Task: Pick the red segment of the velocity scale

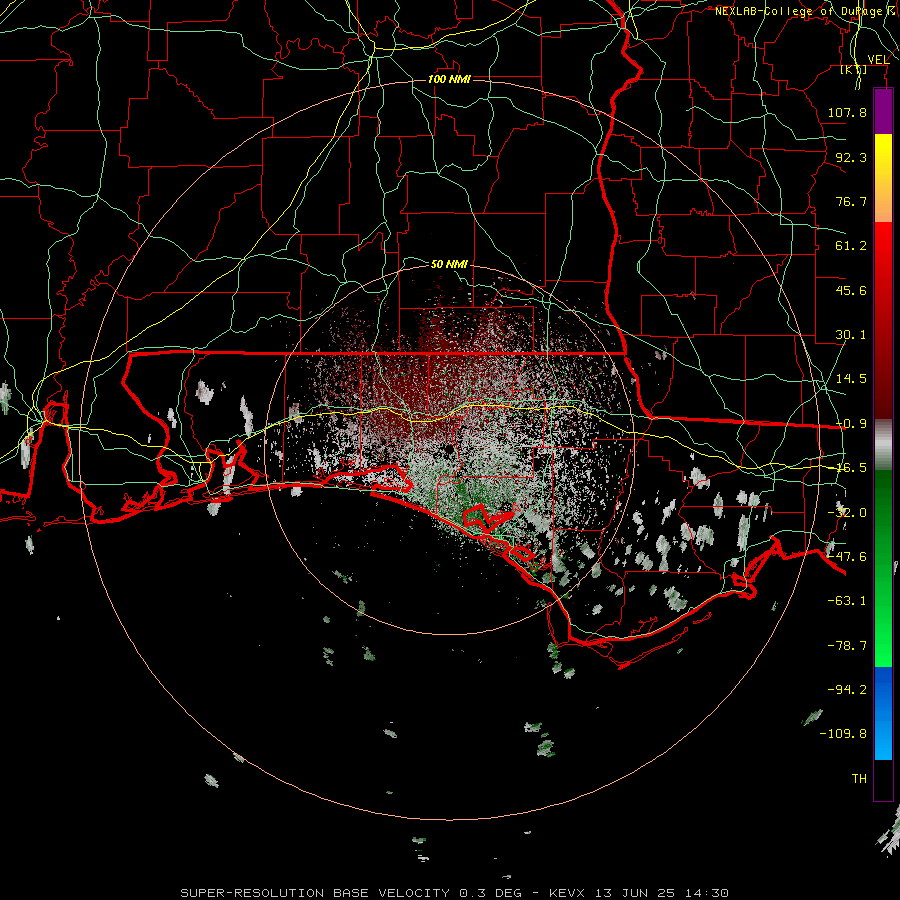Action: pyautogui.click(x=883, y=320)
